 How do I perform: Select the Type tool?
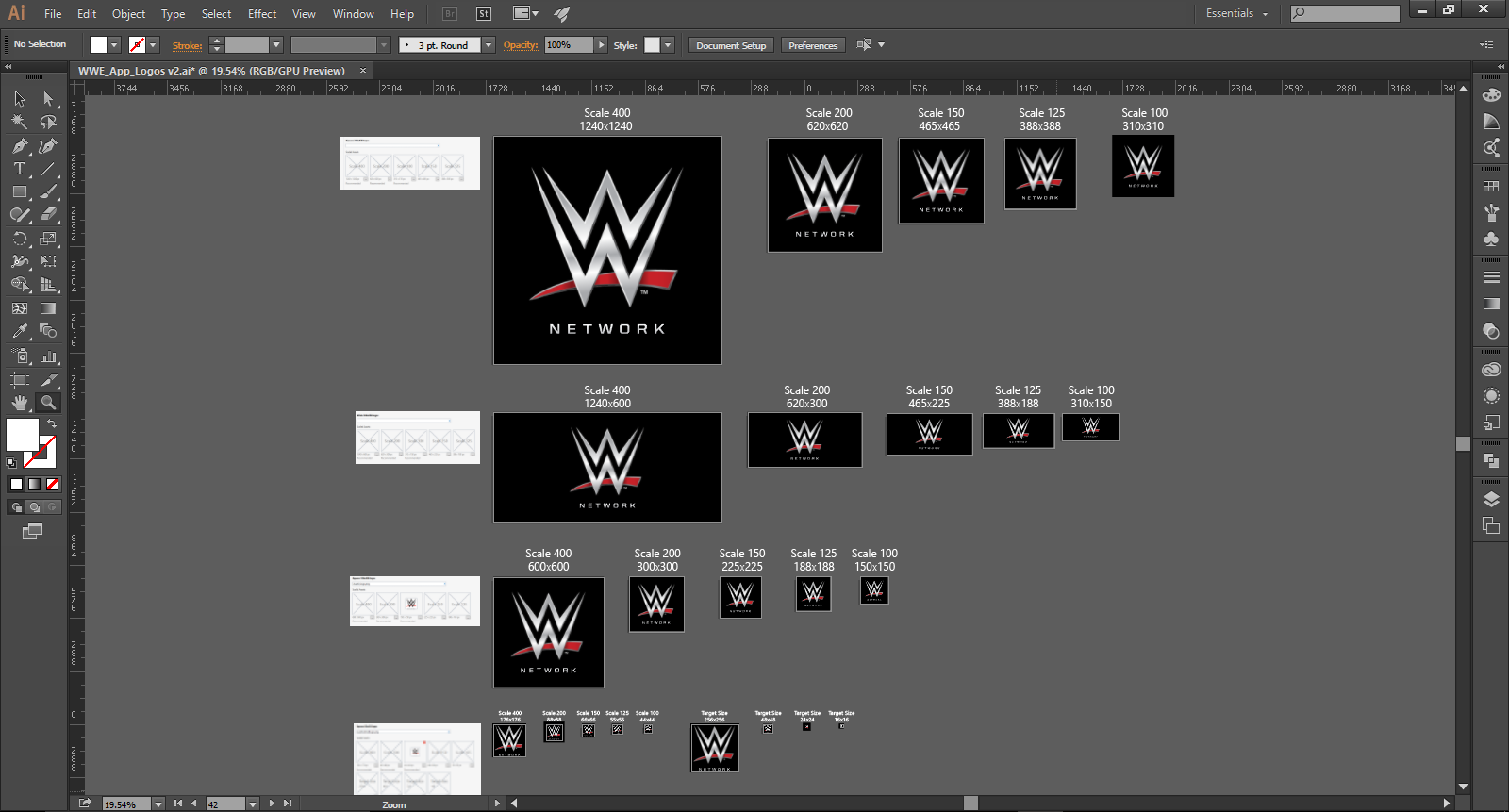pos(20,169)
